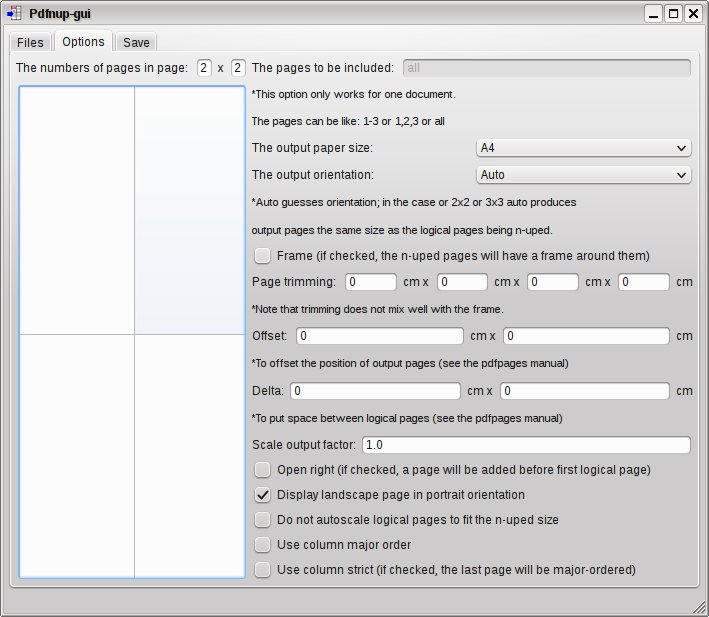Open the Save tab
This screenshot has height=617, width=709.
coord(136,42)
